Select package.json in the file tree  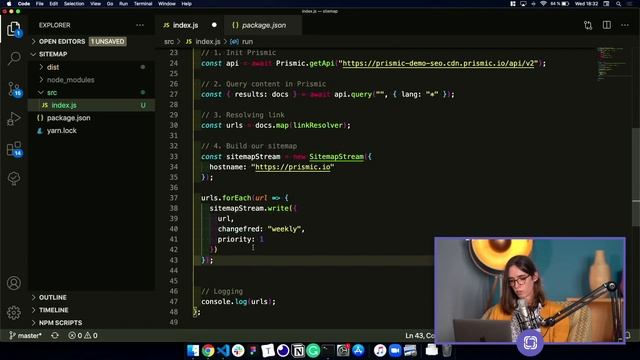[x=91, y=118]
